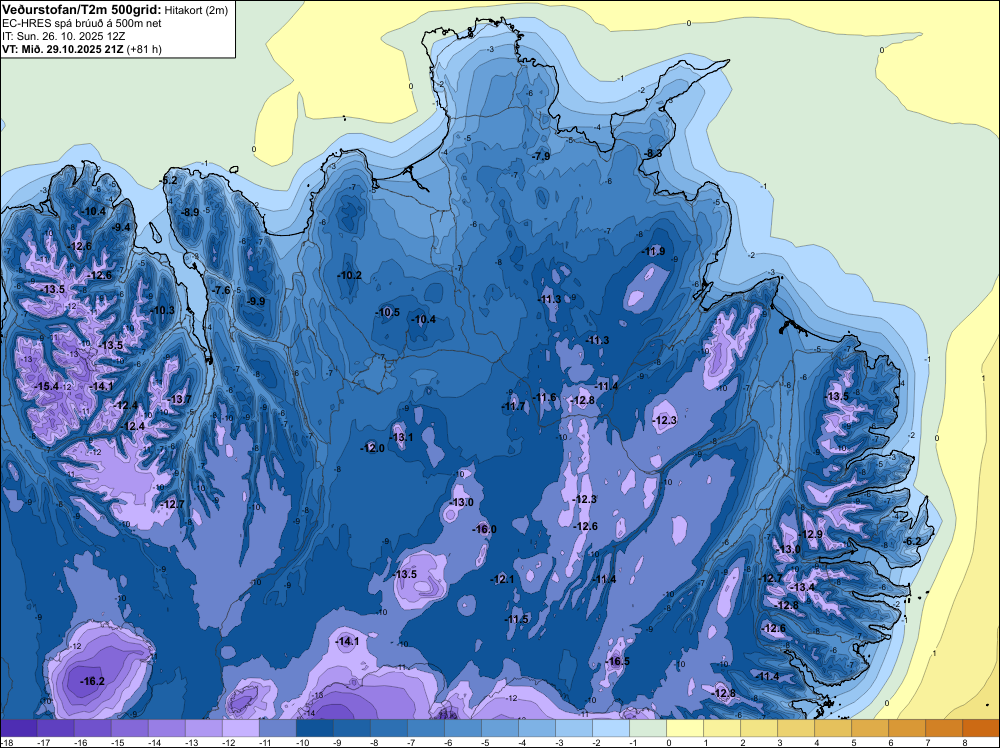Pick the legend swatch between -1 and 0
1000x748 pixels.
pos(647,728)
